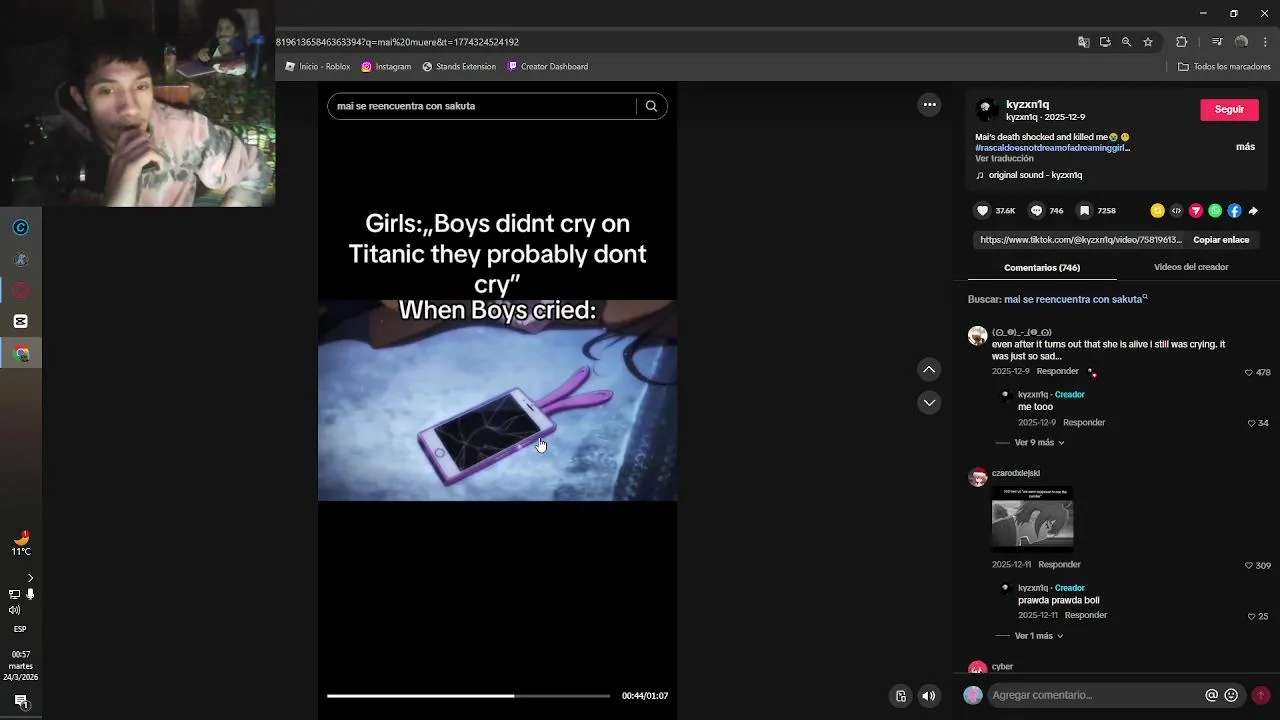
Task: Get the embed code icon
Action: coord(1176,211)
